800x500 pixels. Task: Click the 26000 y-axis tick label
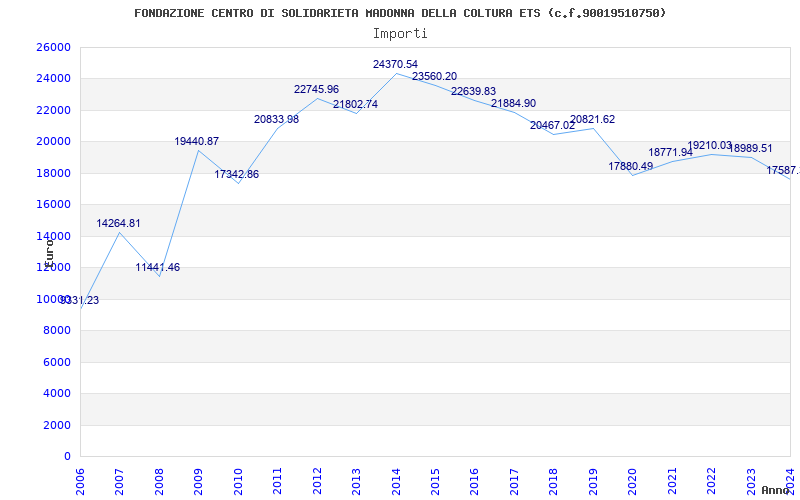click(54, 47)
